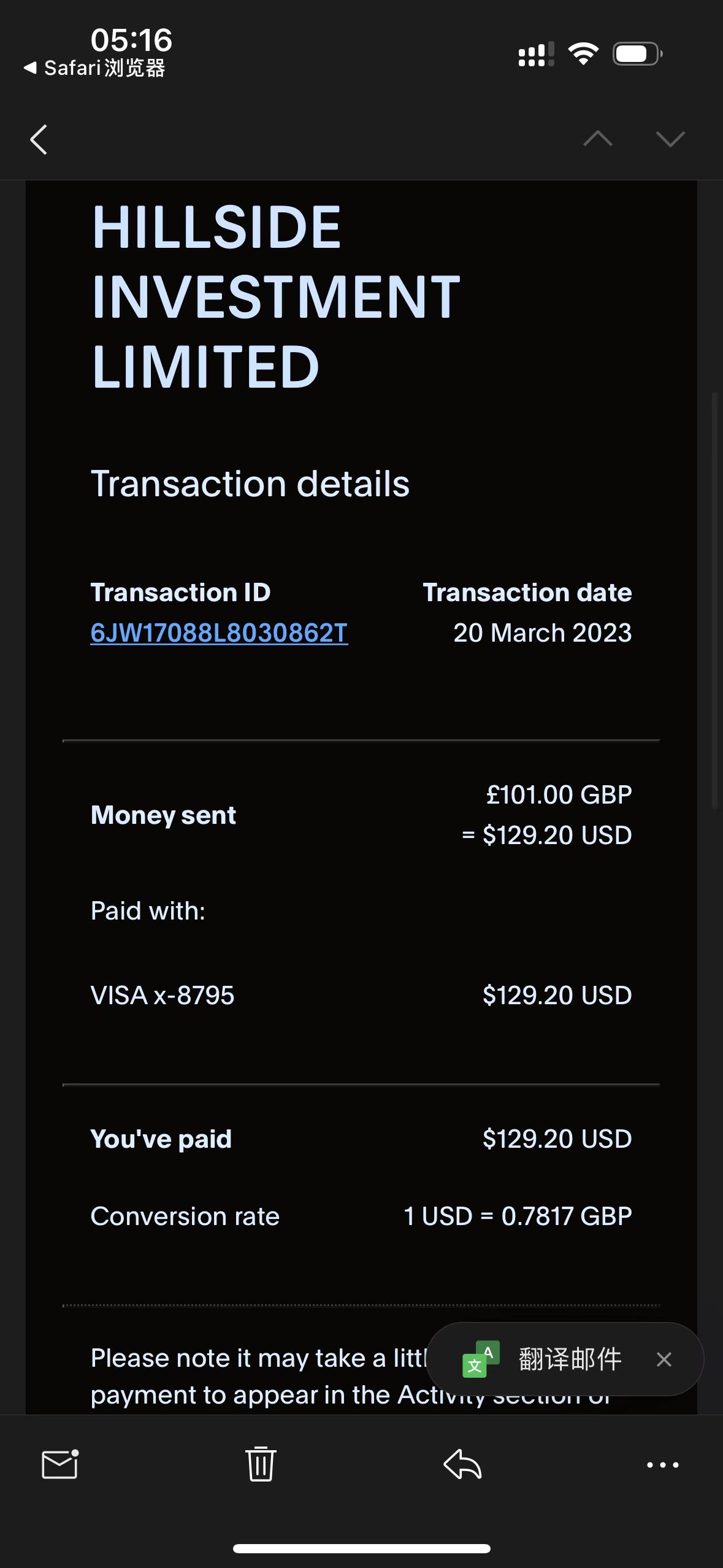Go to previous email with up chevron
The height and width of the screenshot is (1568, 723).
(x=597, y=139)
